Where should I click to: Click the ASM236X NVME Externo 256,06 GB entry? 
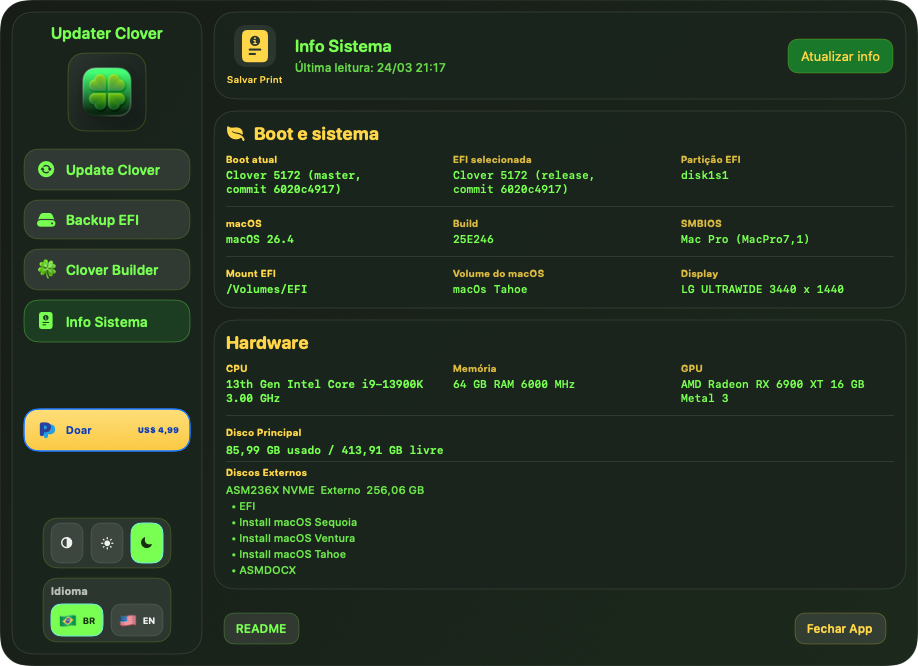click(x=325, y=490)
